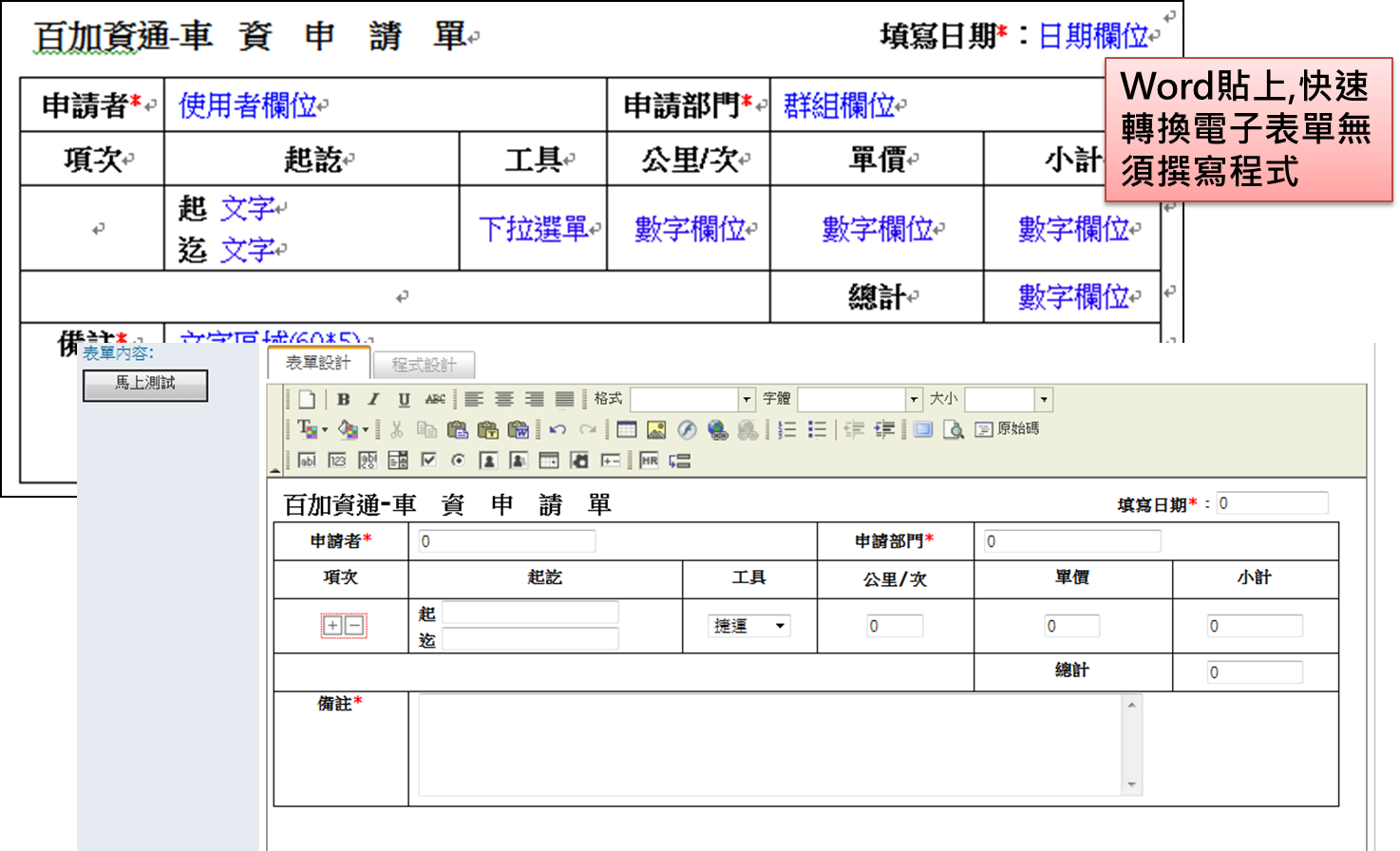
Task: Insert number field (123) form icon
Action: point(338,461)
